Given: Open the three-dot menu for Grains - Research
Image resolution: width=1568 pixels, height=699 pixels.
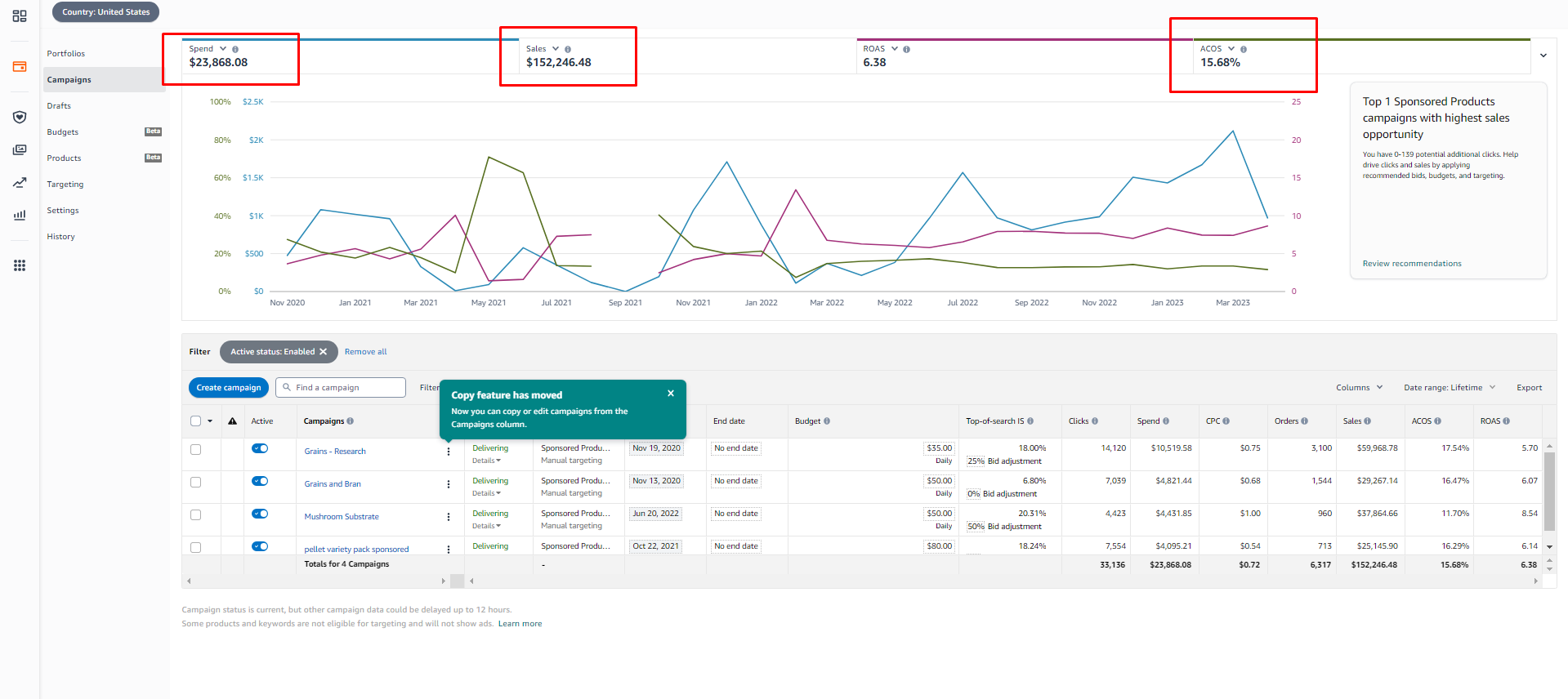Looking at the screenshot, I should (449, 452).
